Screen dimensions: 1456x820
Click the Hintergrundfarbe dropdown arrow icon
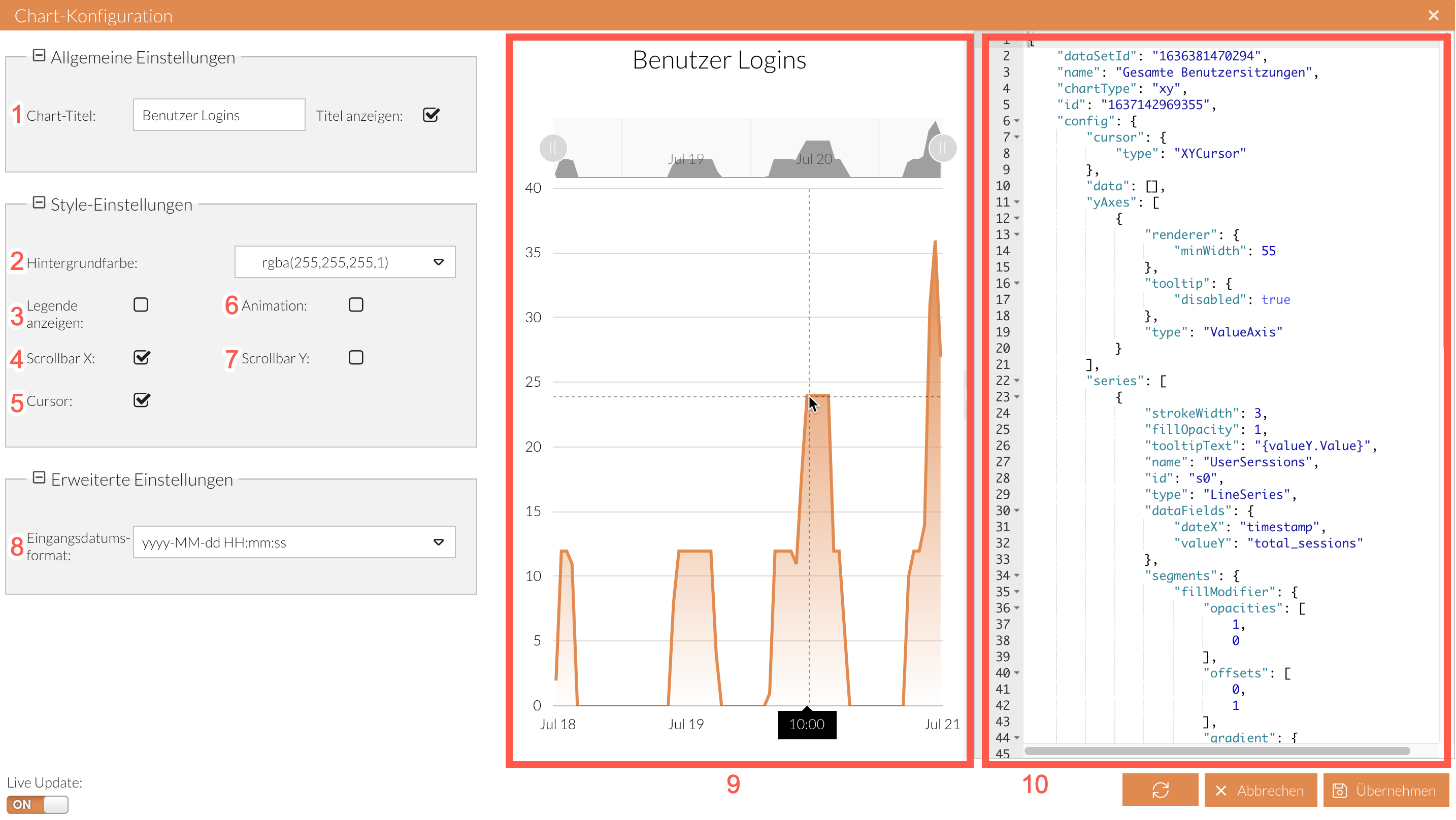tap(439, 262)
